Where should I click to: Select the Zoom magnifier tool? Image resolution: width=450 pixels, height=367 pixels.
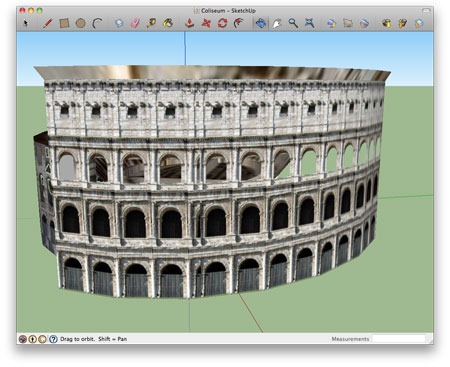293,23
